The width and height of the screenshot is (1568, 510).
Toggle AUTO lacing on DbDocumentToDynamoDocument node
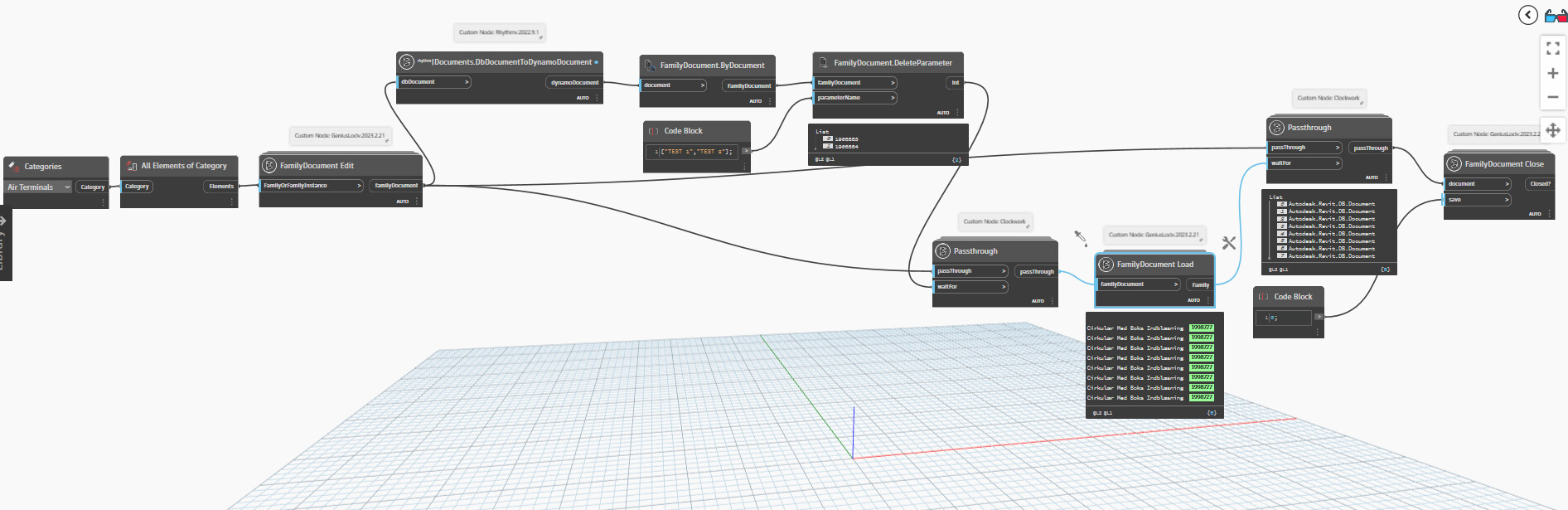583,98
